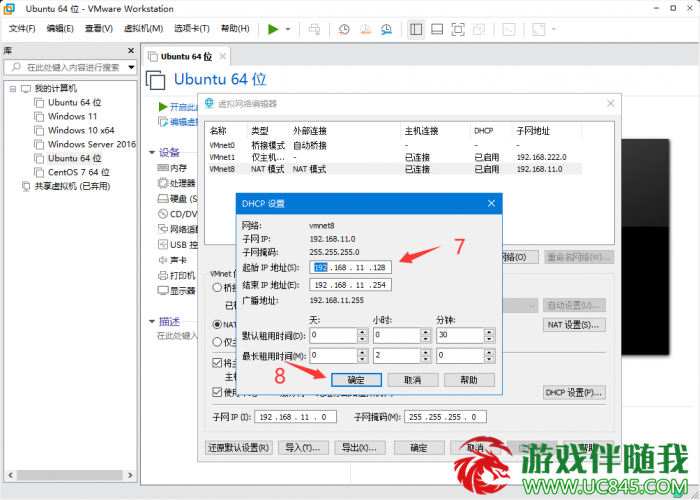This screenshot has width=700, height=500.
Task: Toggle the host virtual adapter checkbox
Action: point(217,362)
